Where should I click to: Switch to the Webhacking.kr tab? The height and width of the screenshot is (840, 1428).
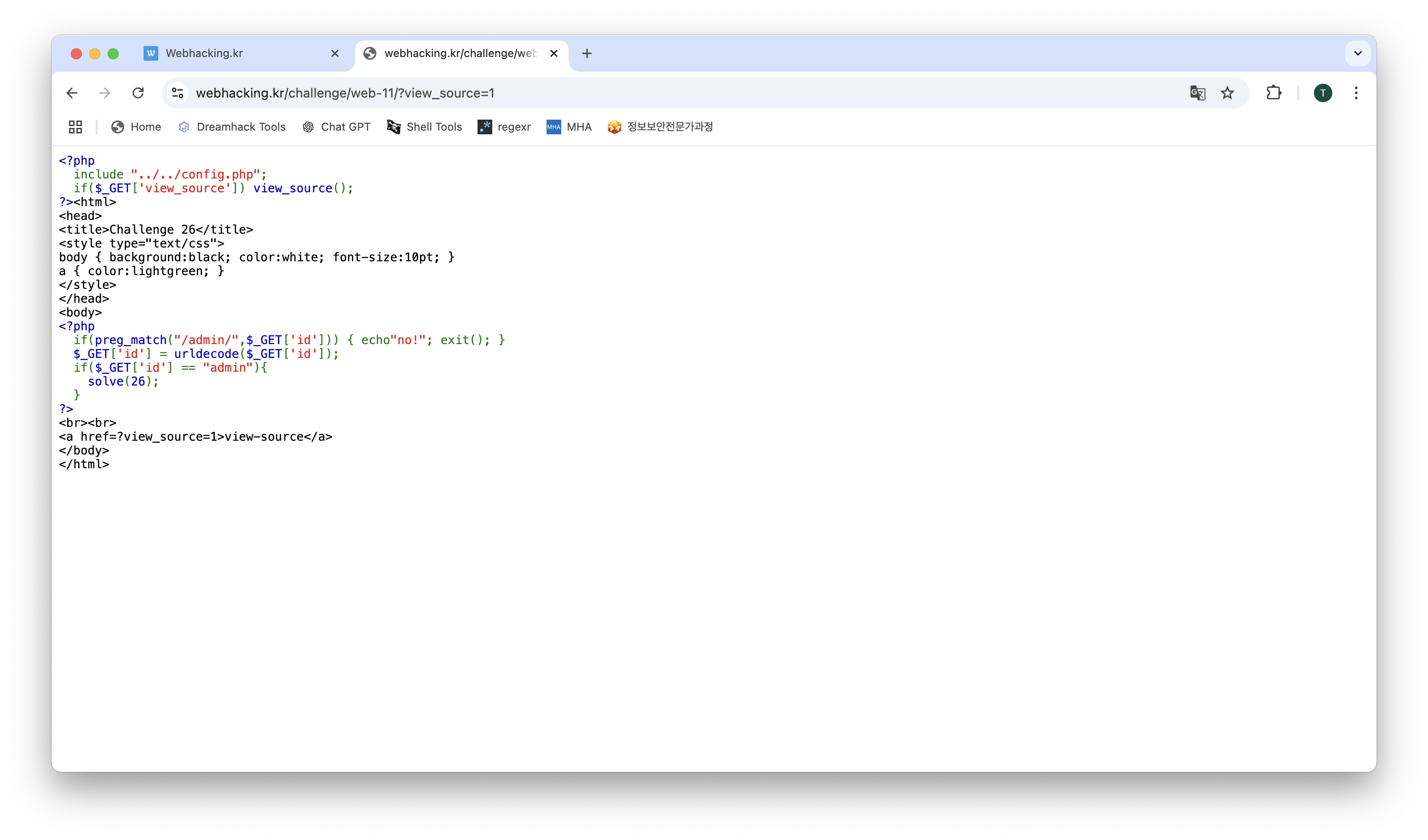pos(227,53)
